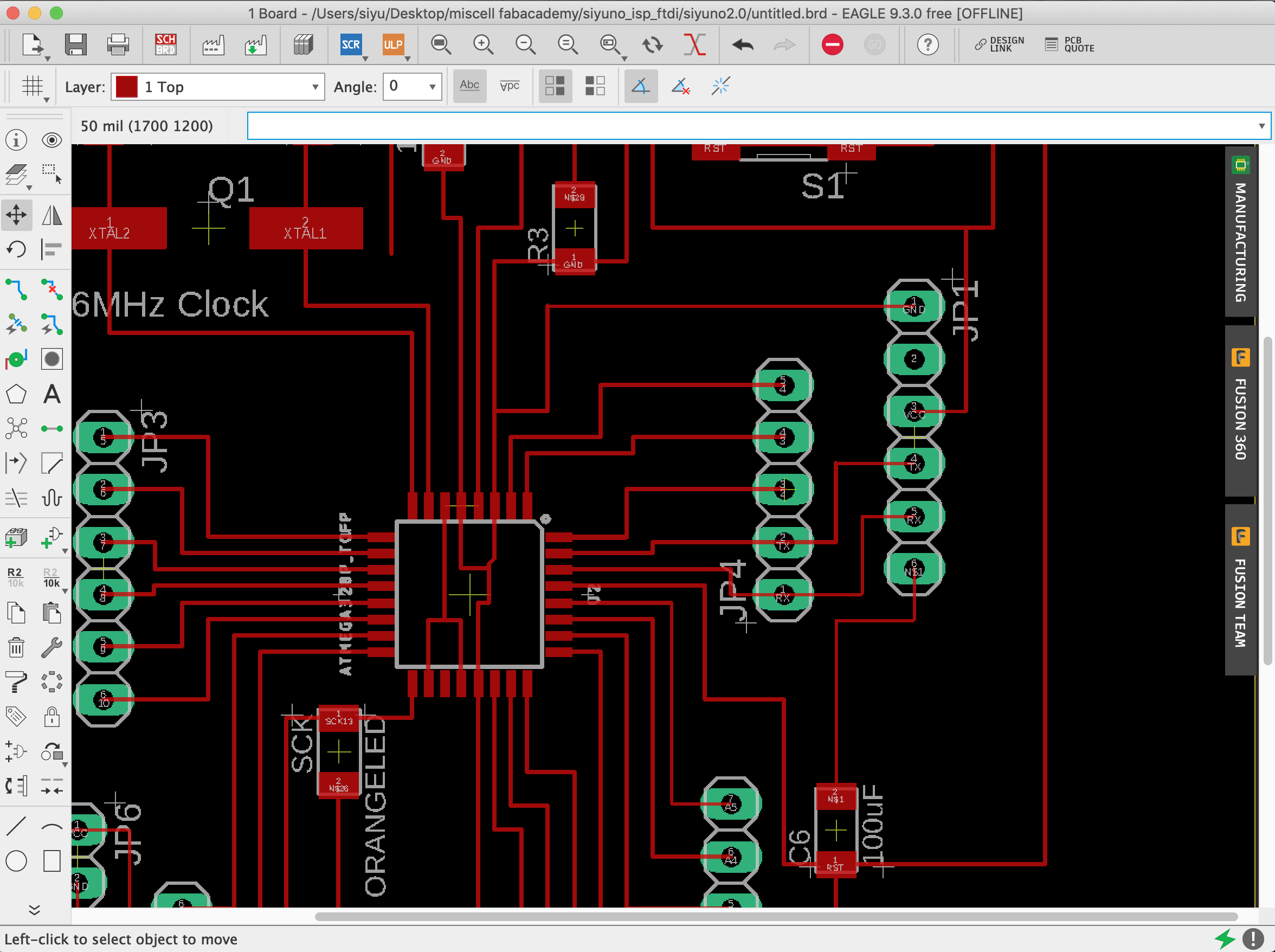The image size is (1275, 952).
Task: Open the SCR script dropdown arrow
Action: tap(365, 58)
